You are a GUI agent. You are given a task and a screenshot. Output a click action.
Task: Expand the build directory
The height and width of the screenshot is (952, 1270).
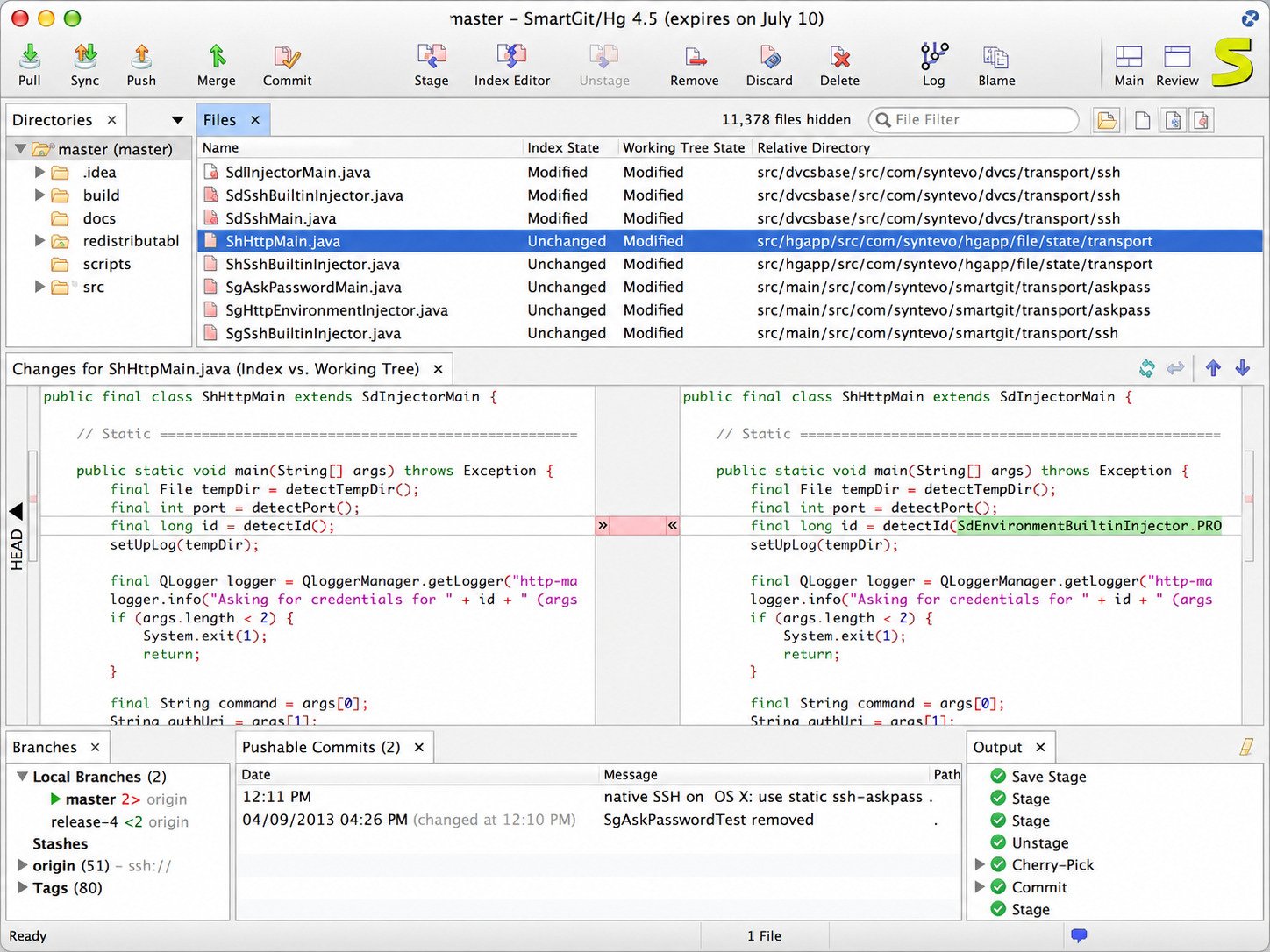point(39,195)
